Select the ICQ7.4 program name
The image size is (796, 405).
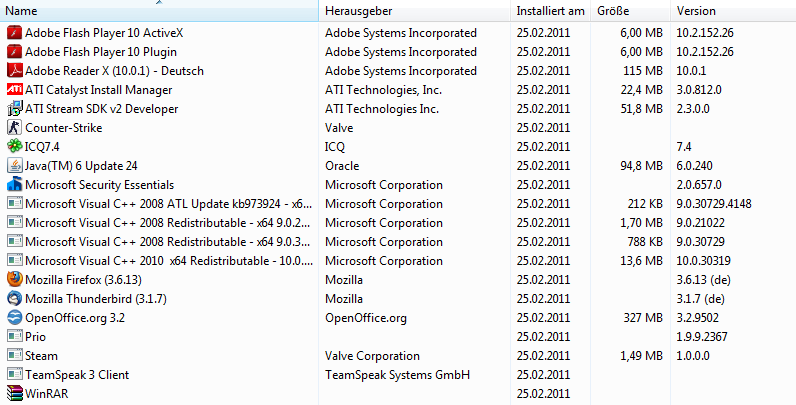coord(42,147)
